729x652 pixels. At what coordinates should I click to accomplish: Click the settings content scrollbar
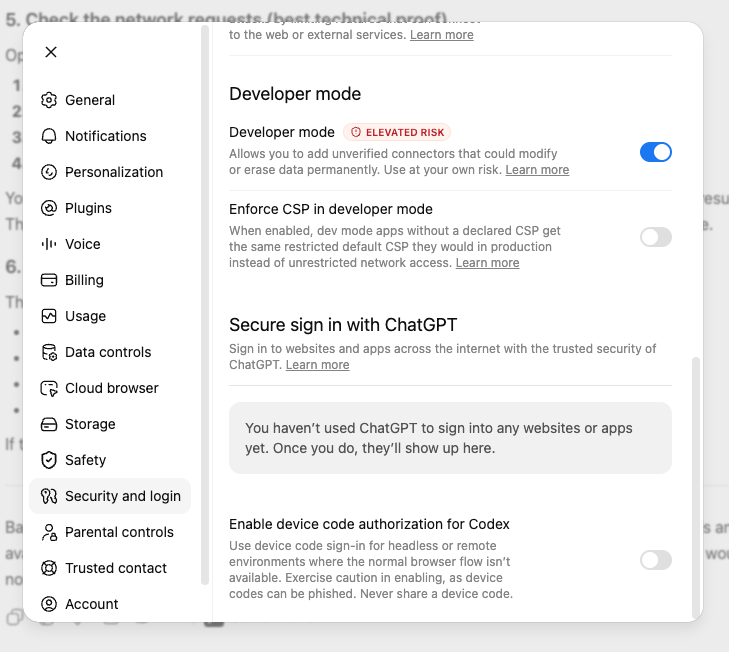696,487
